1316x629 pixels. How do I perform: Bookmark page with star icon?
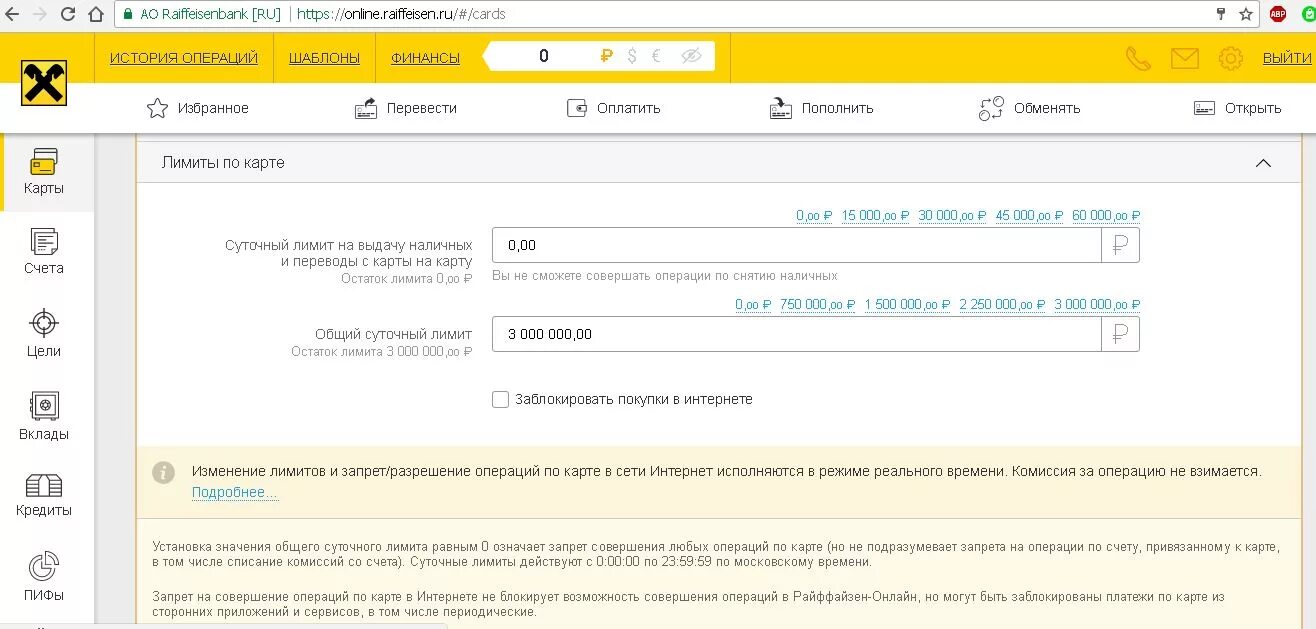(1246, 14)
